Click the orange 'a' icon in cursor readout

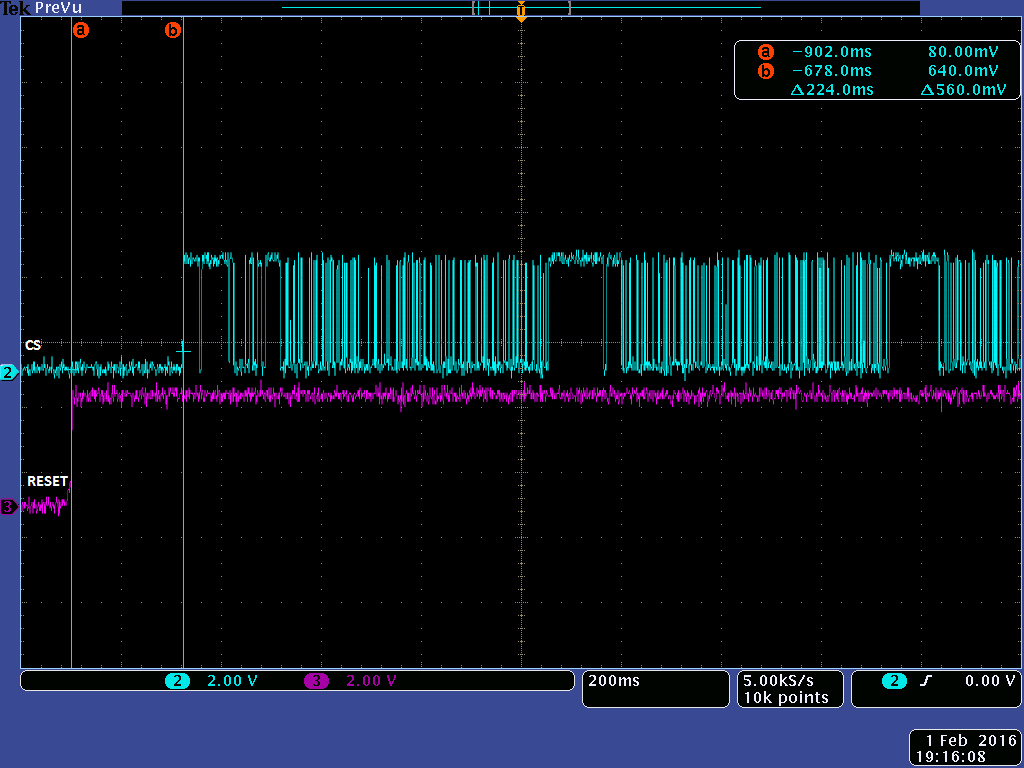[x=765, y=52]
